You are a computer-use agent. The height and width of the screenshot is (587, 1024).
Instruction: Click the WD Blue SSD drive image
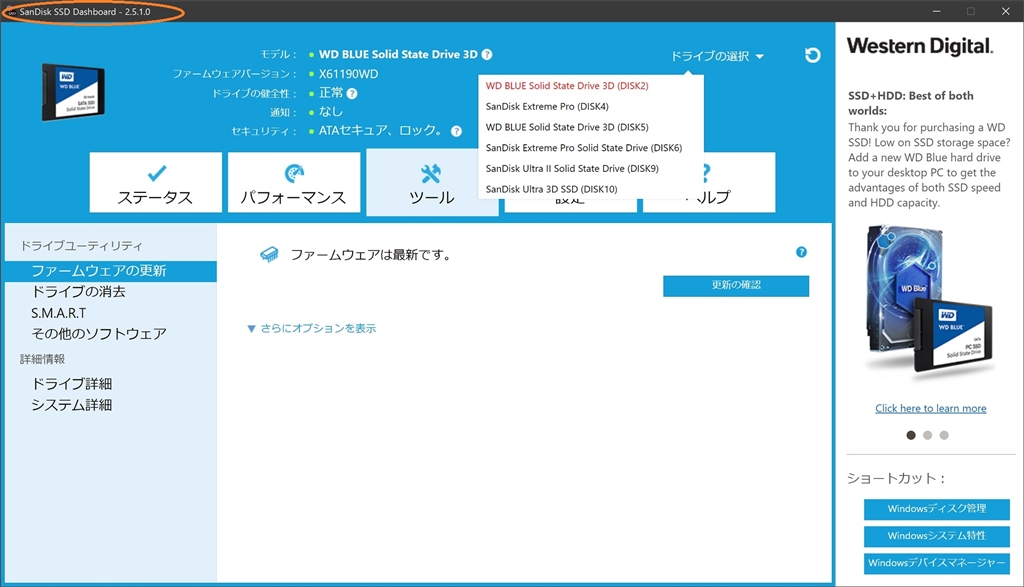(73, 92)
